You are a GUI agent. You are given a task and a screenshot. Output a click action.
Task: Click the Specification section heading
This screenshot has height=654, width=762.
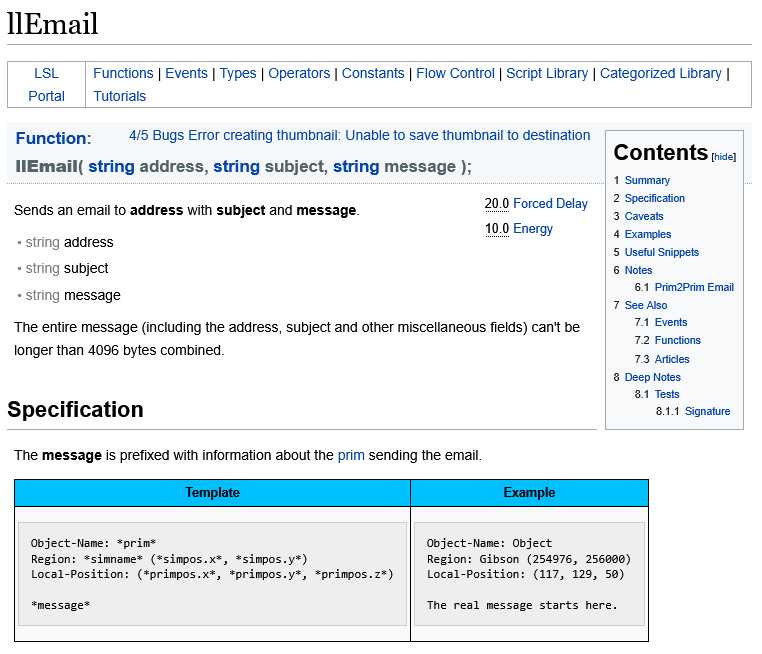(75, 410)
